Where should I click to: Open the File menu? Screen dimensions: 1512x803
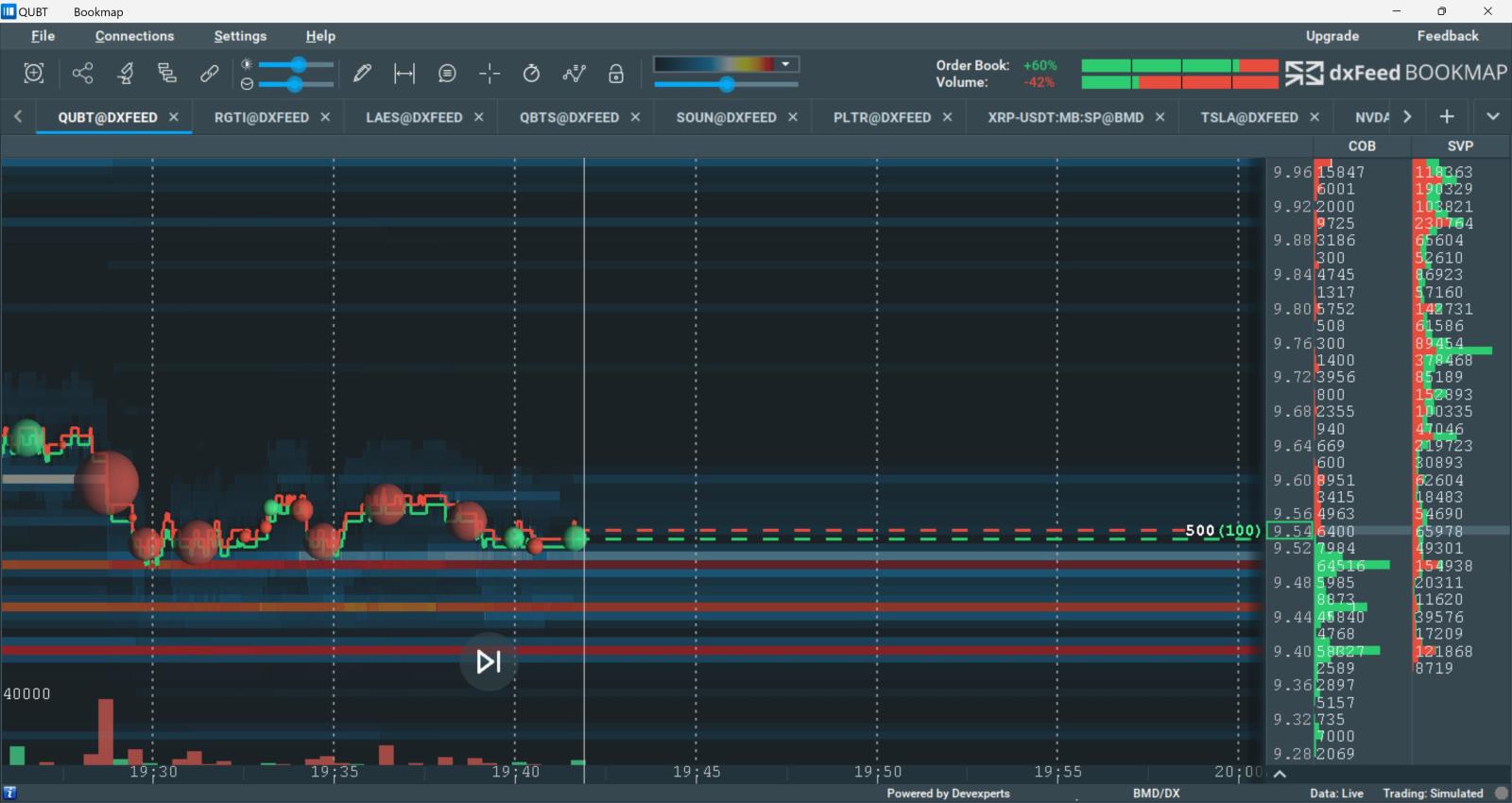tap(43, 36)
